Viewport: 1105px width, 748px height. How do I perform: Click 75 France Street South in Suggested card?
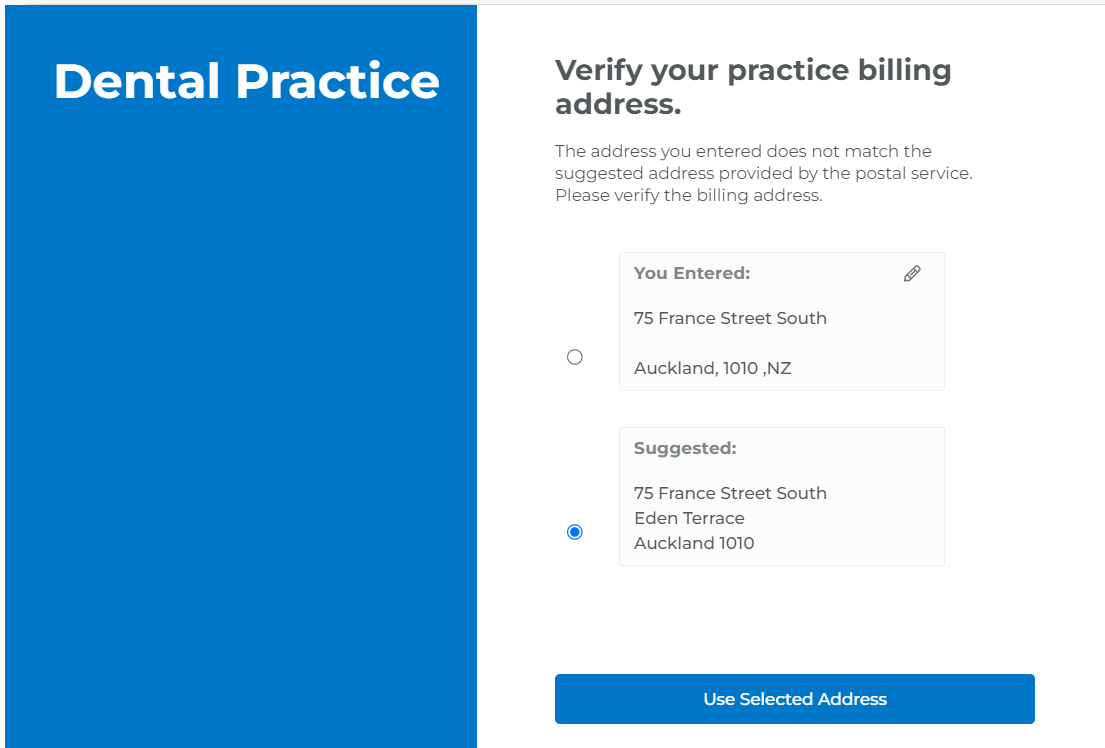click(730, 493)
